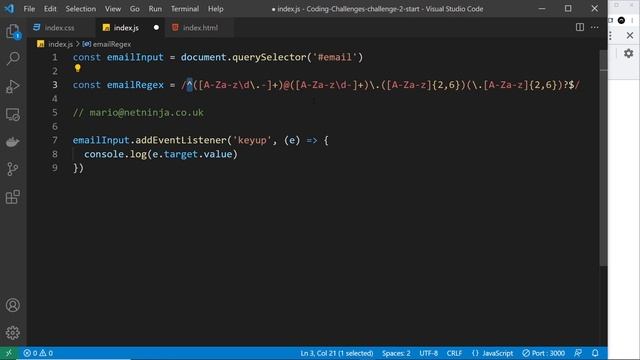Open the Docker view icon
The width and height of the screenshot is (640, 360).
pyautogui.click(x=13, y=142)
